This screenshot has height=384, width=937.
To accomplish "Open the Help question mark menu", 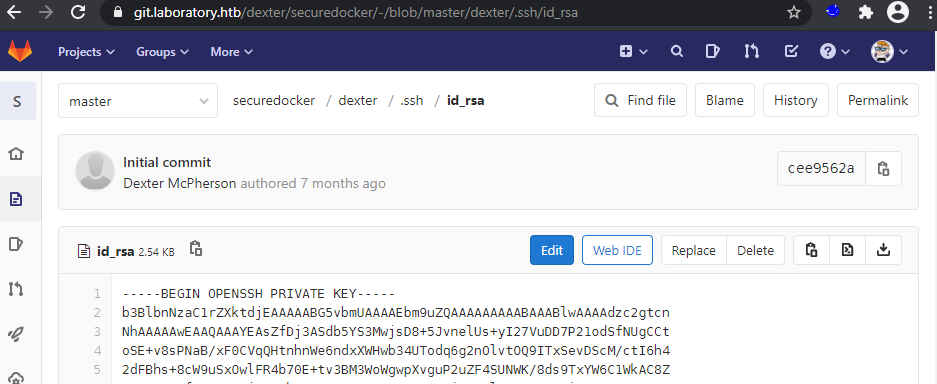I will (x=835, y=52).
